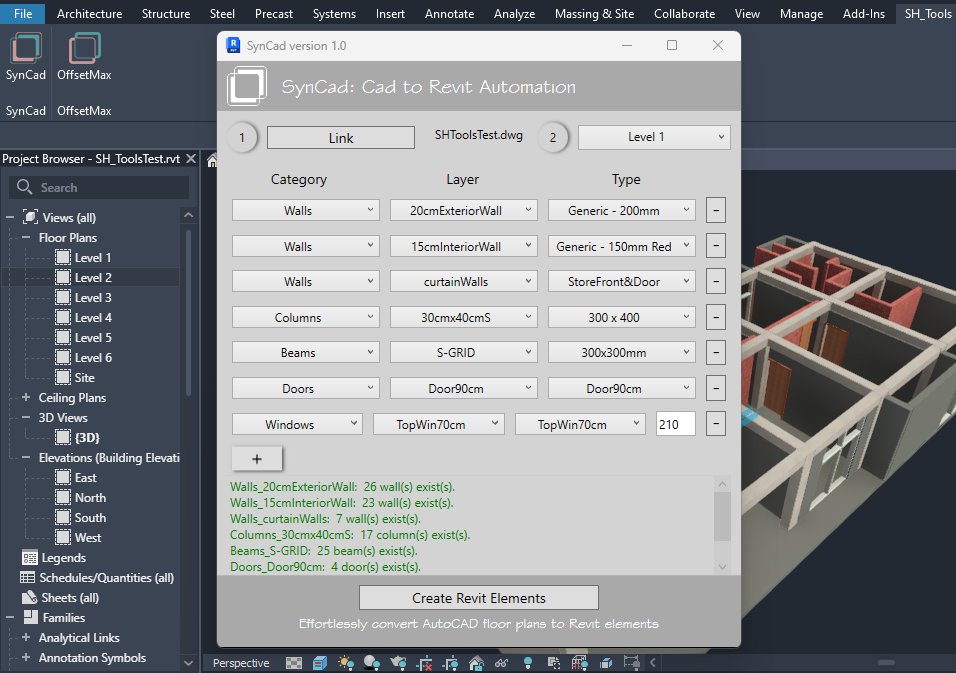The height and width of the screenshot is (673, 956).
Task: Collapse the Floor Plans tree node
Action: (x=26, y=237)
